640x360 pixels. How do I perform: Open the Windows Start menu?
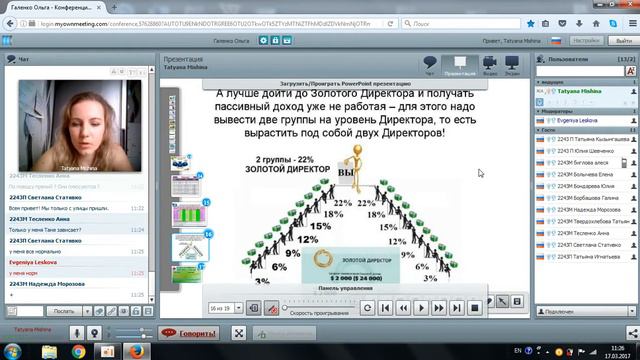[12, 351]
